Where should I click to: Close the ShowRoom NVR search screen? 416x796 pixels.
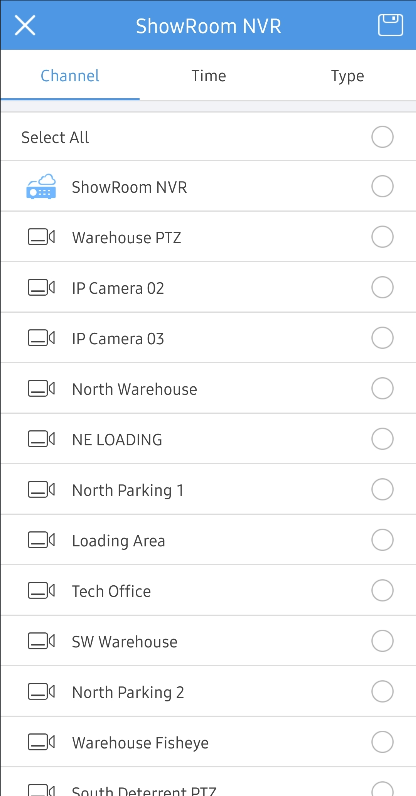24,25
